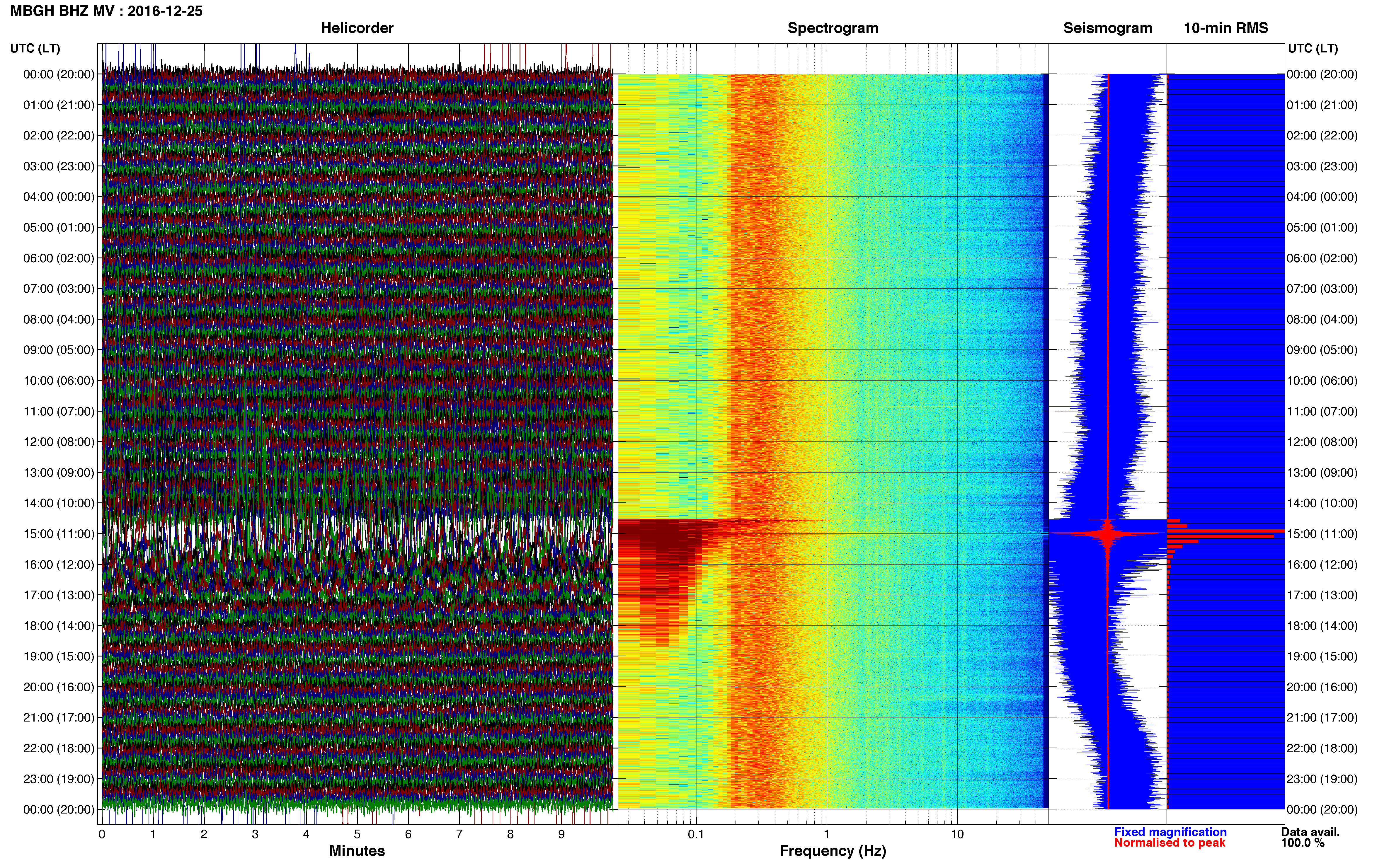Click '04:00 (00:00)' on the Helicorder time axis
Screen dimensions: 1389x868
point(59,197)
